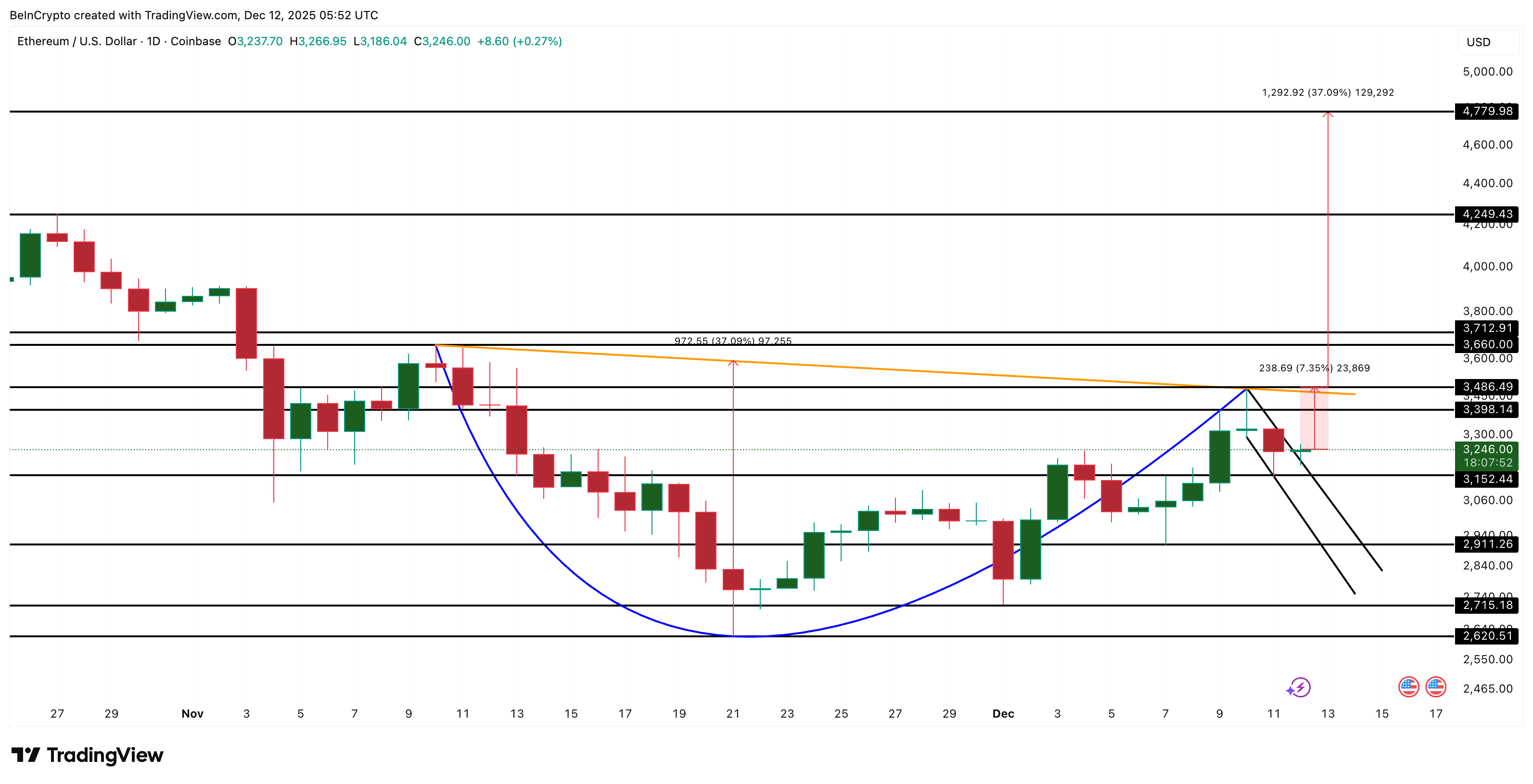Select the right US flag marker near Dec 17
Screen dimensions: 1533x784
click(1437, 685)
